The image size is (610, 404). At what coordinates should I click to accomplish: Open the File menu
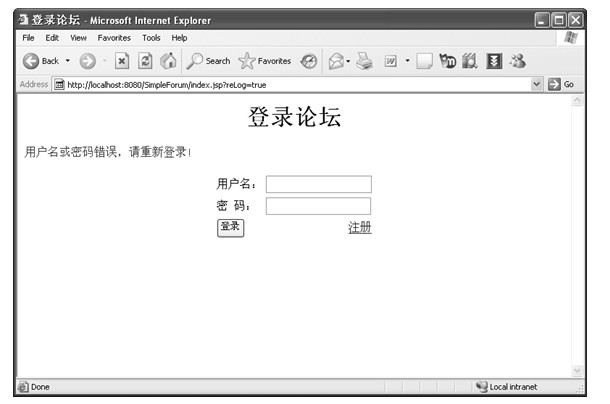[x=28, y=38]
